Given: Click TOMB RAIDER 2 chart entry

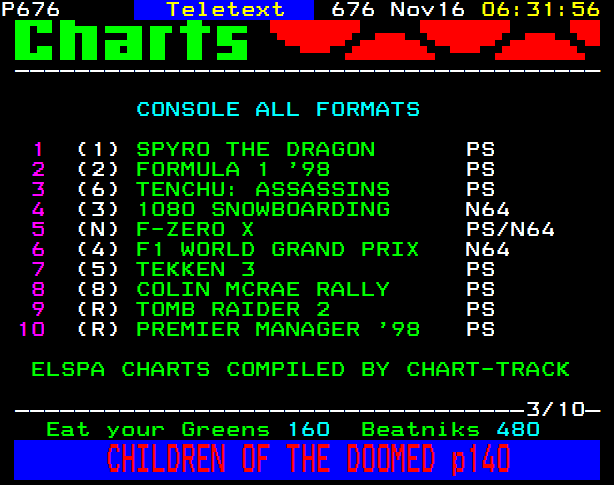Looking at the screenshot, I should 233,309.
